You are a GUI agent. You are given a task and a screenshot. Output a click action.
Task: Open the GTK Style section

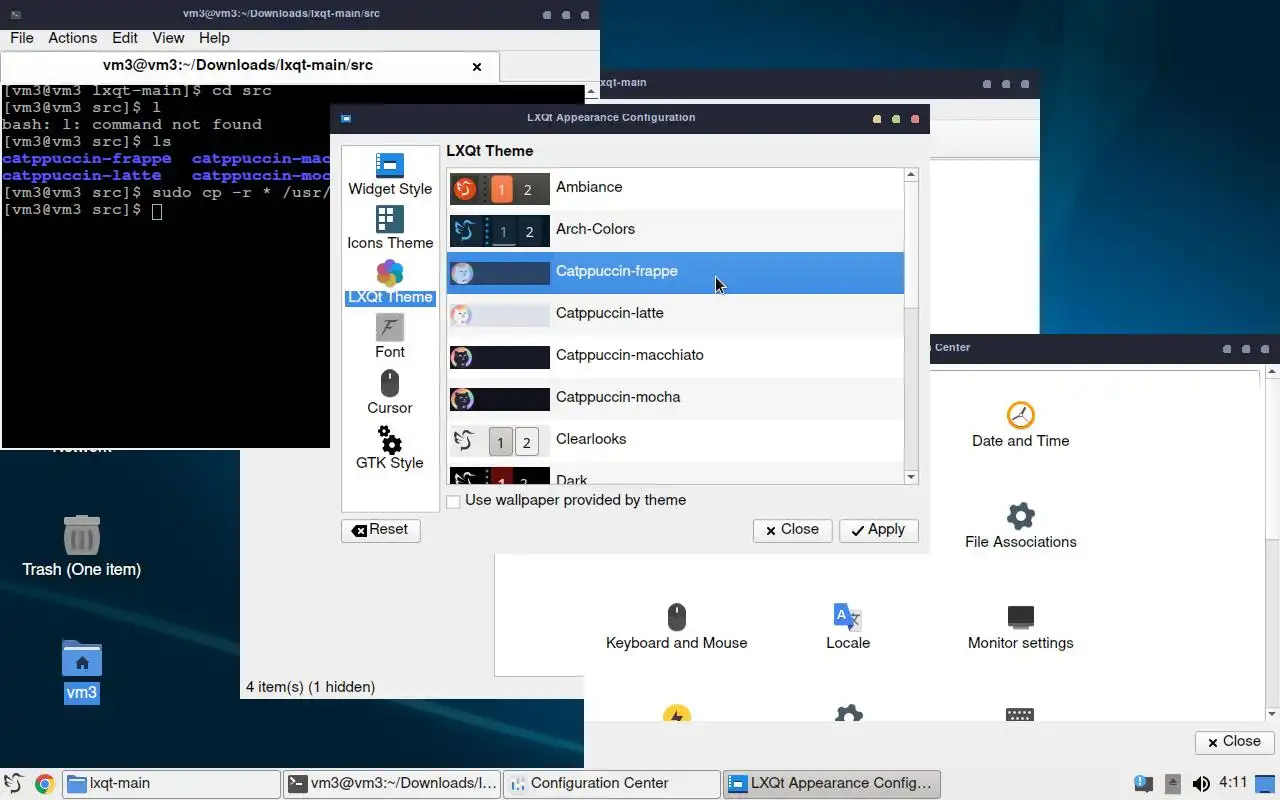[390, 448]
